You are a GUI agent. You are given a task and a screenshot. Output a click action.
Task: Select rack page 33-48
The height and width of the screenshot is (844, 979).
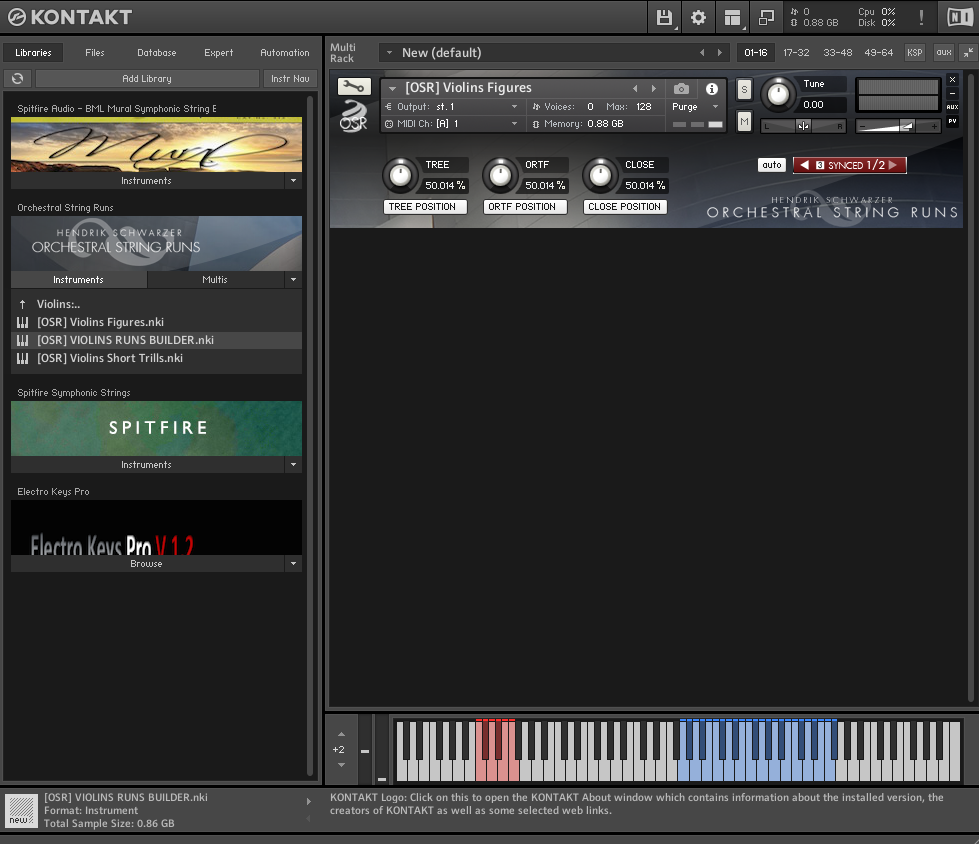tap(837, 52)
